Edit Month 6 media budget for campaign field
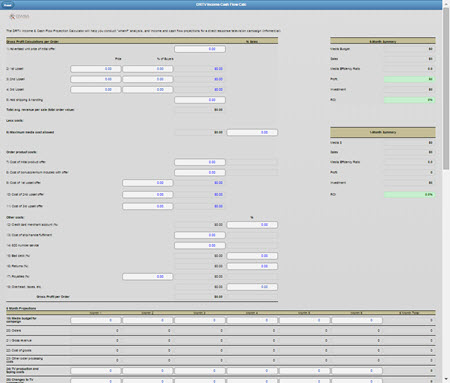Screen dimensions: 450x383 tap(357, 320)
